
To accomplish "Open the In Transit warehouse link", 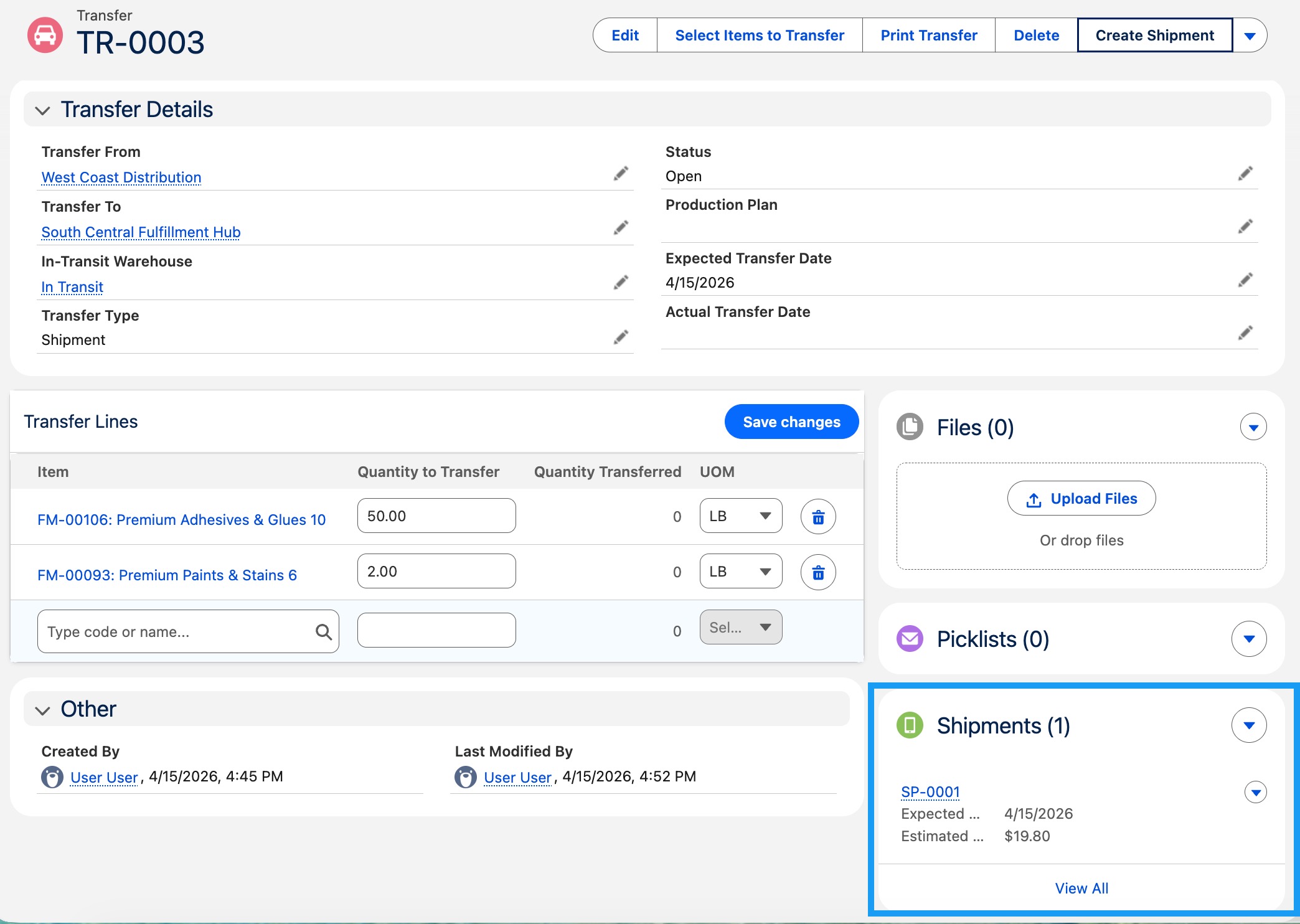I will pos(72,287).
